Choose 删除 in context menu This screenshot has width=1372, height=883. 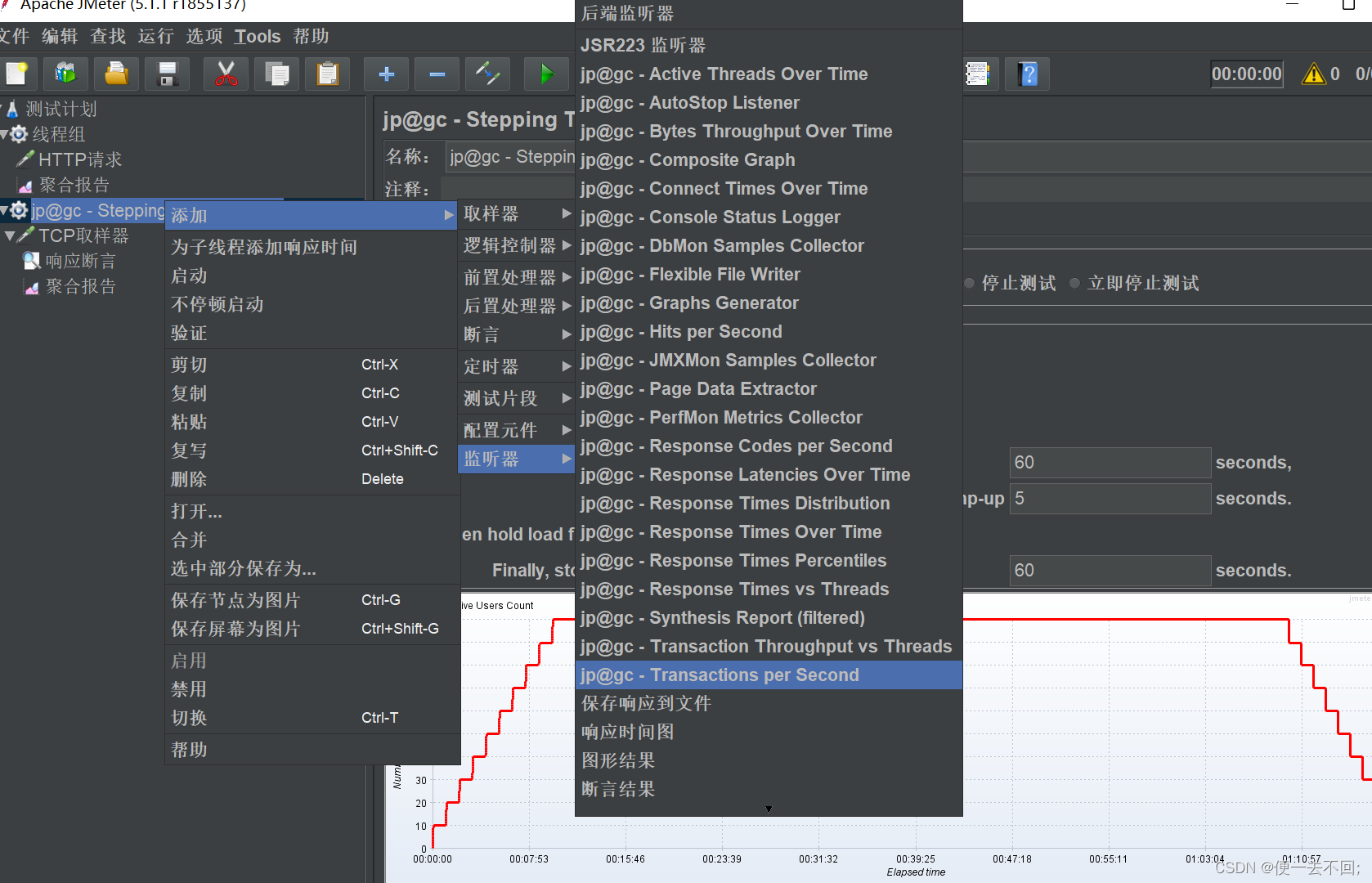pyautogui.click(x=312, y=479)
